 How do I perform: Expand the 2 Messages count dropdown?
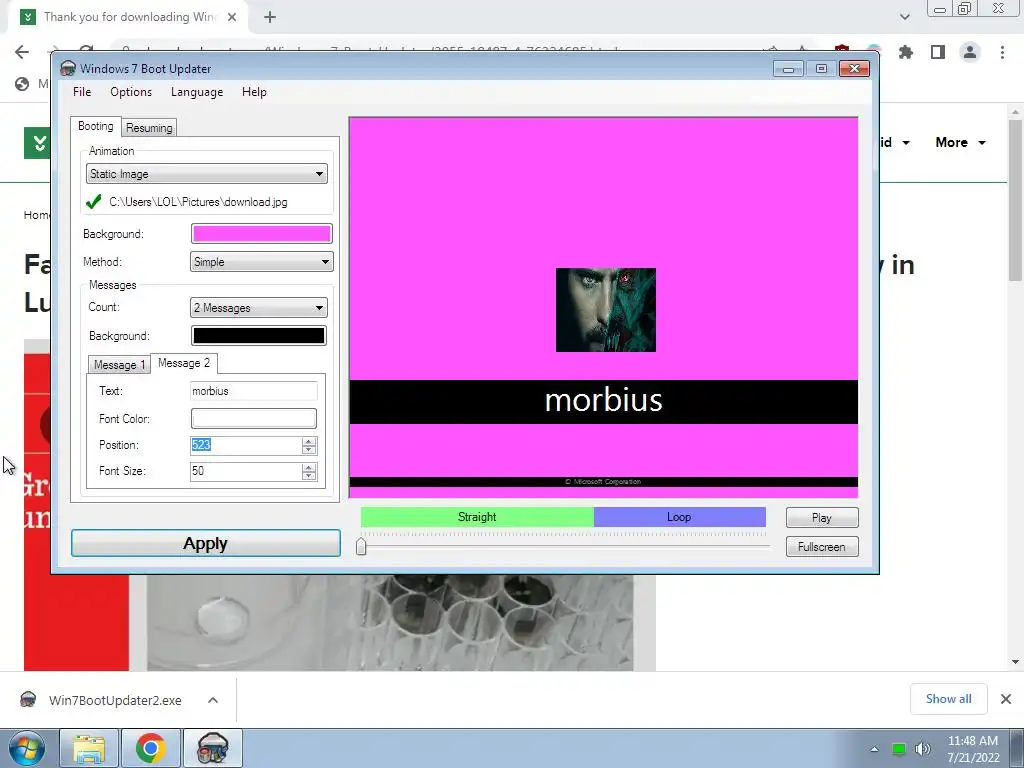(x=259, y=308)
